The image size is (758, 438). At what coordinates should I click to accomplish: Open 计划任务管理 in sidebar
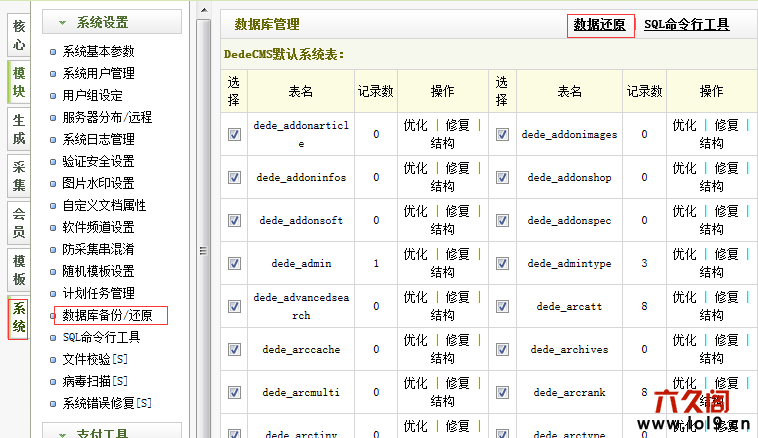(x=98, y=293)
